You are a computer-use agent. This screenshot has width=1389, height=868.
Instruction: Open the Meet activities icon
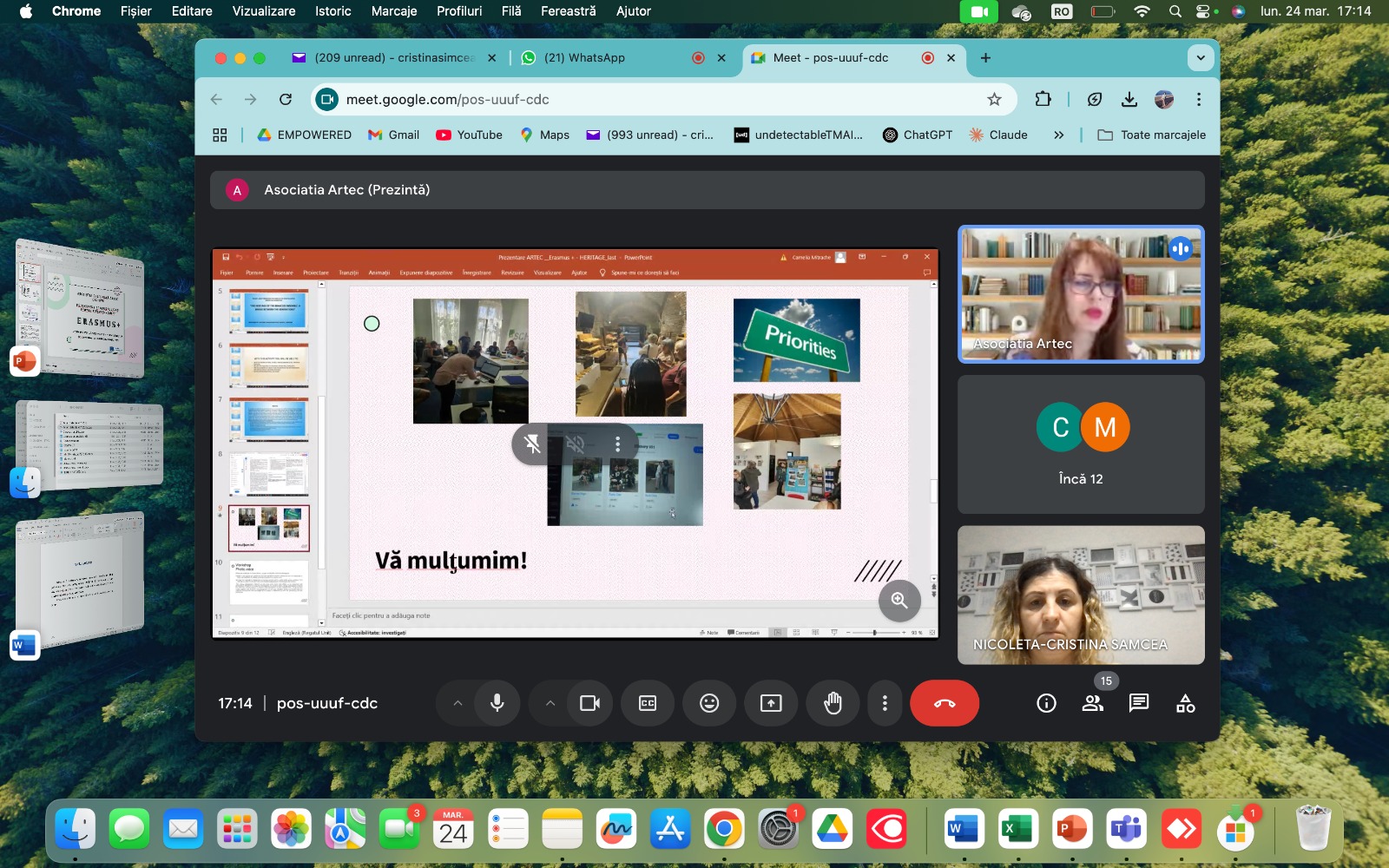click(1185, 703)
